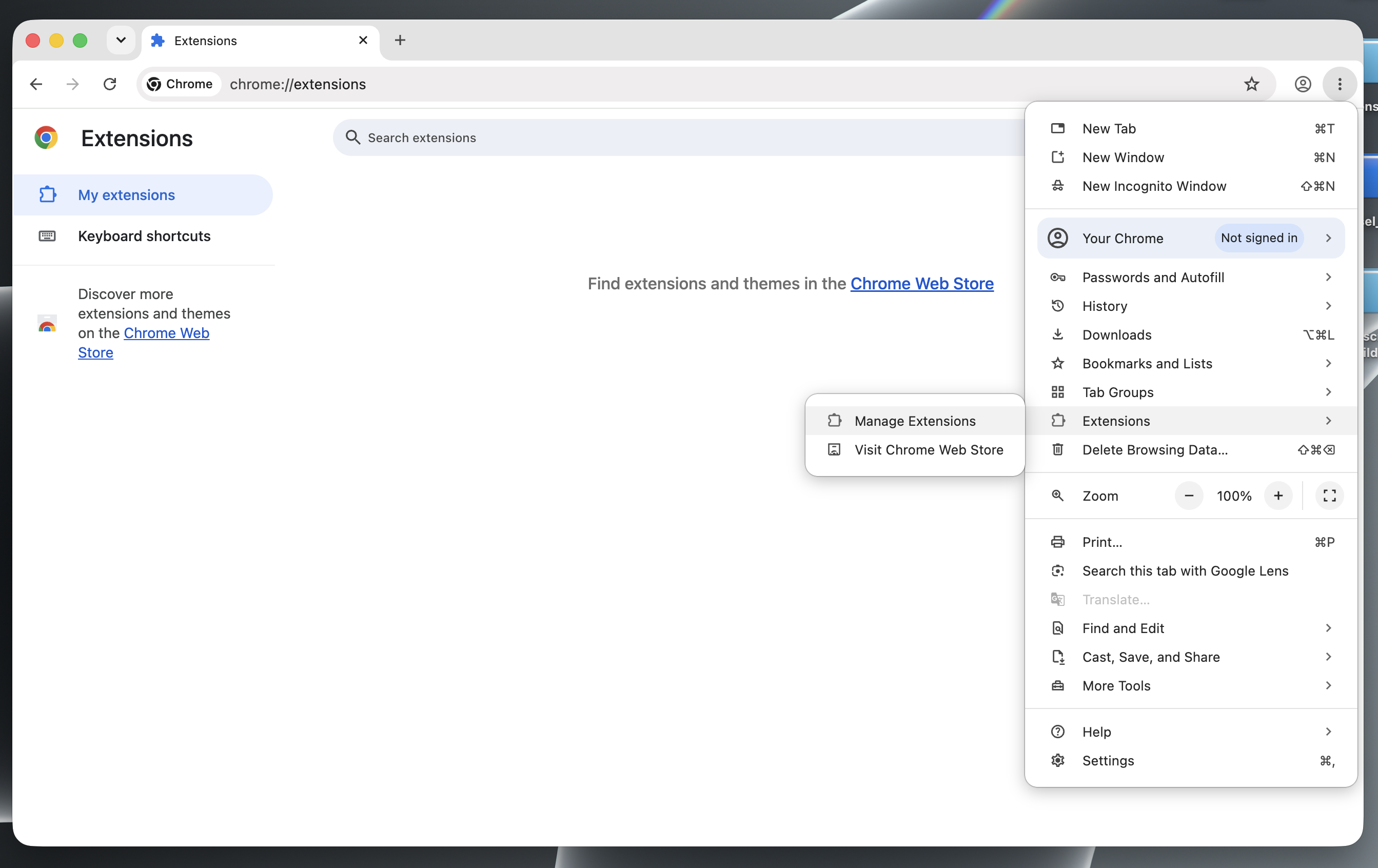
Task: Reload the Extensions page
Action: pyautogui.click(x=110, y=84)
